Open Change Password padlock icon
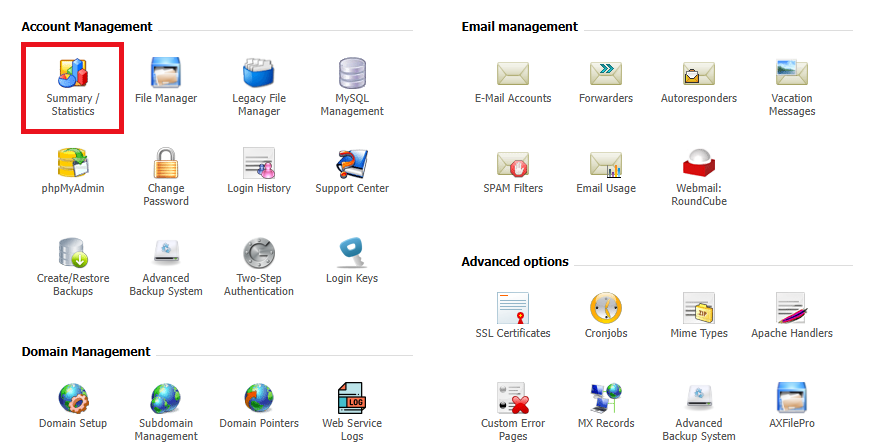875x448 pixels. tap(166, 163)
